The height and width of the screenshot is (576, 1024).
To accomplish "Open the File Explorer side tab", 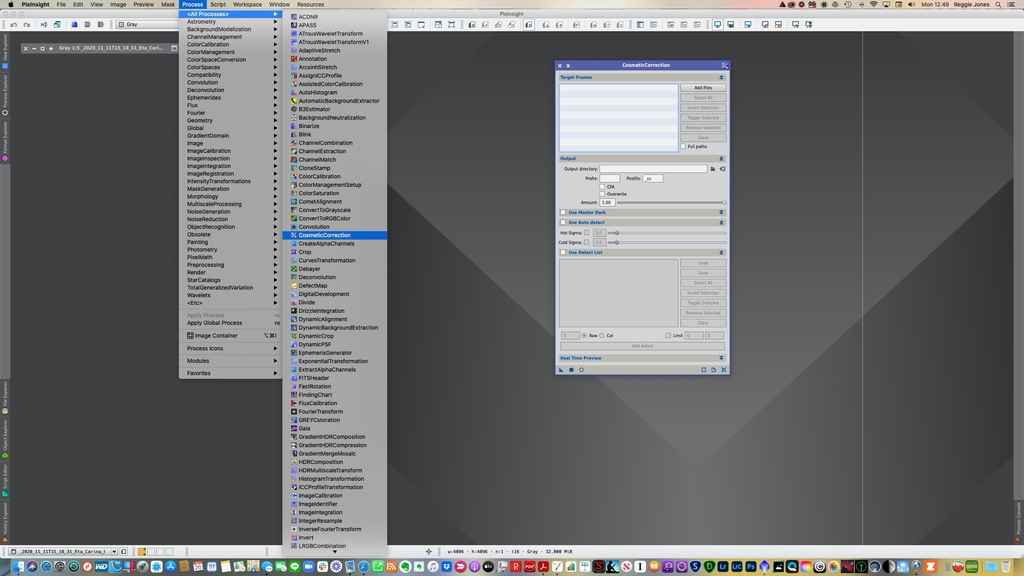I will point(5,397).
